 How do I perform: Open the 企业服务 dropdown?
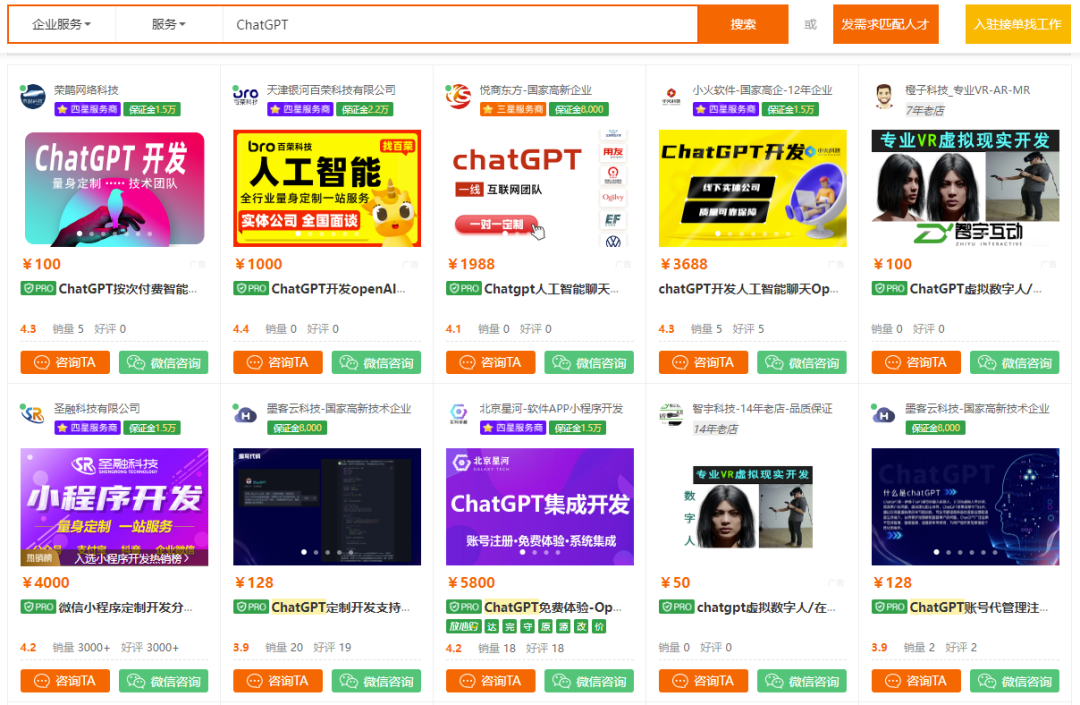click(61, 25)
